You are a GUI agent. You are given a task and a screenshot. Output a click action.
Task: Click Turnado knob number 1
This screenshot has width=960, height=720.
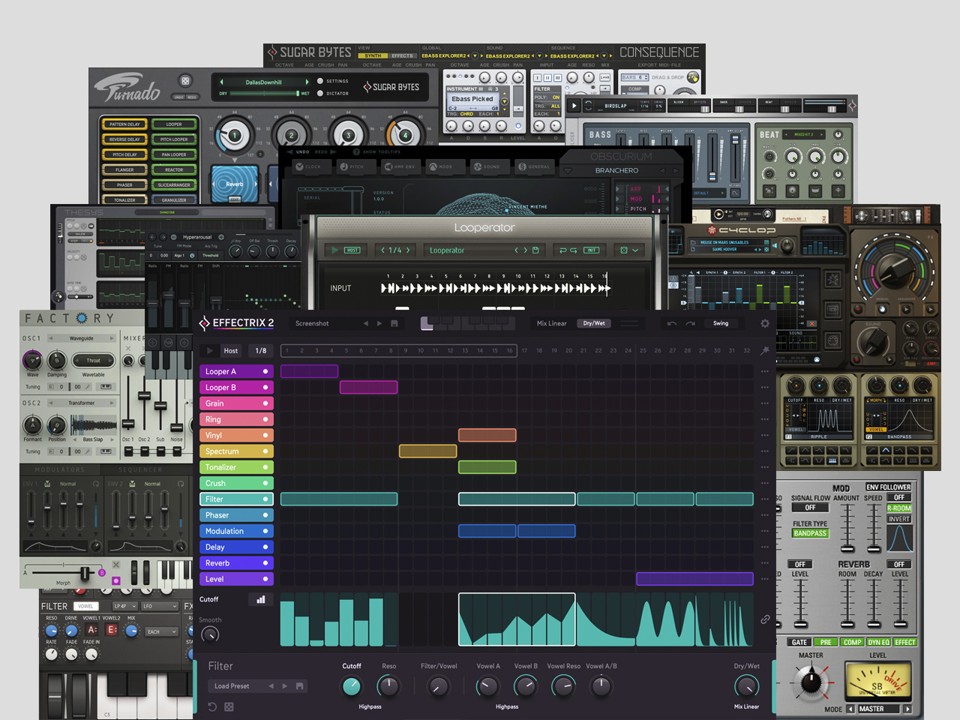point(234,135)
